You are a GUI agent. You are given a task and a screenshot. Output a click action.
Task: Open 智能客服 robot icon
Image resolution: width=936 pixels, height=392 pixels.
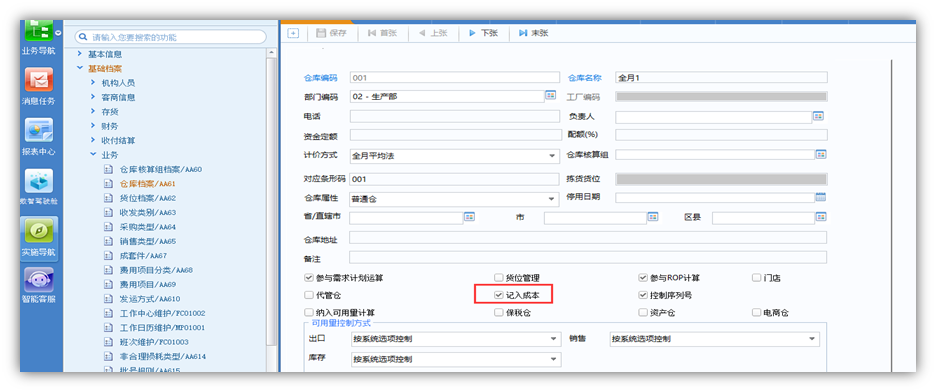click(39, 280)
